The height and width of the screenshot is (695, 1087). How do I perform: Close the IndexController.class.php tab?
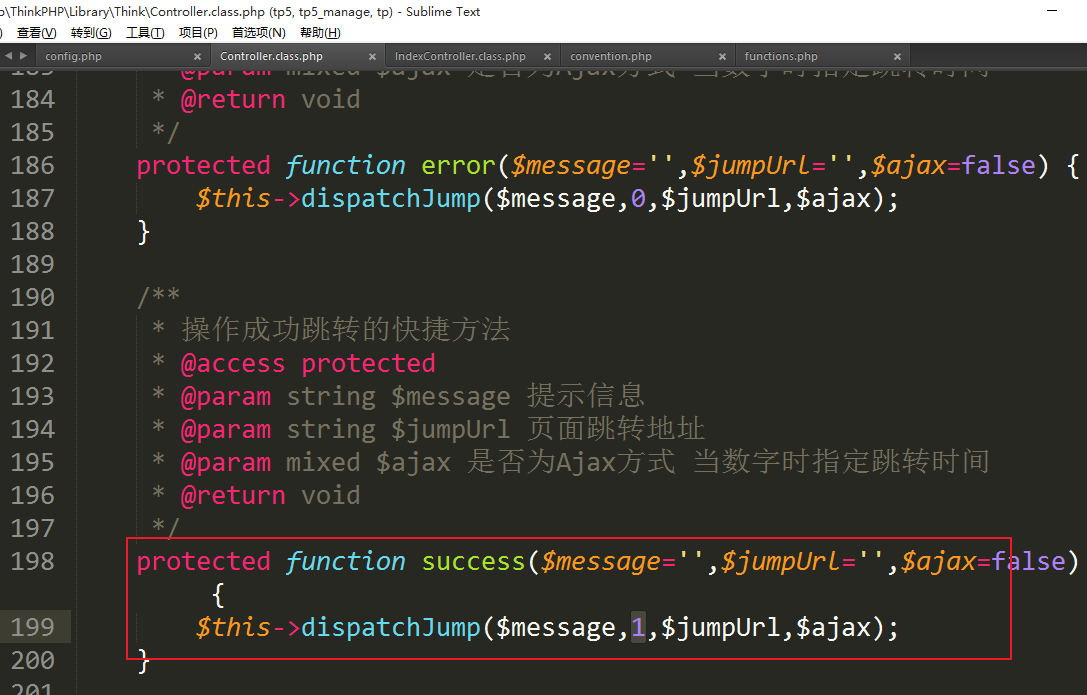(x=548, y=57)
